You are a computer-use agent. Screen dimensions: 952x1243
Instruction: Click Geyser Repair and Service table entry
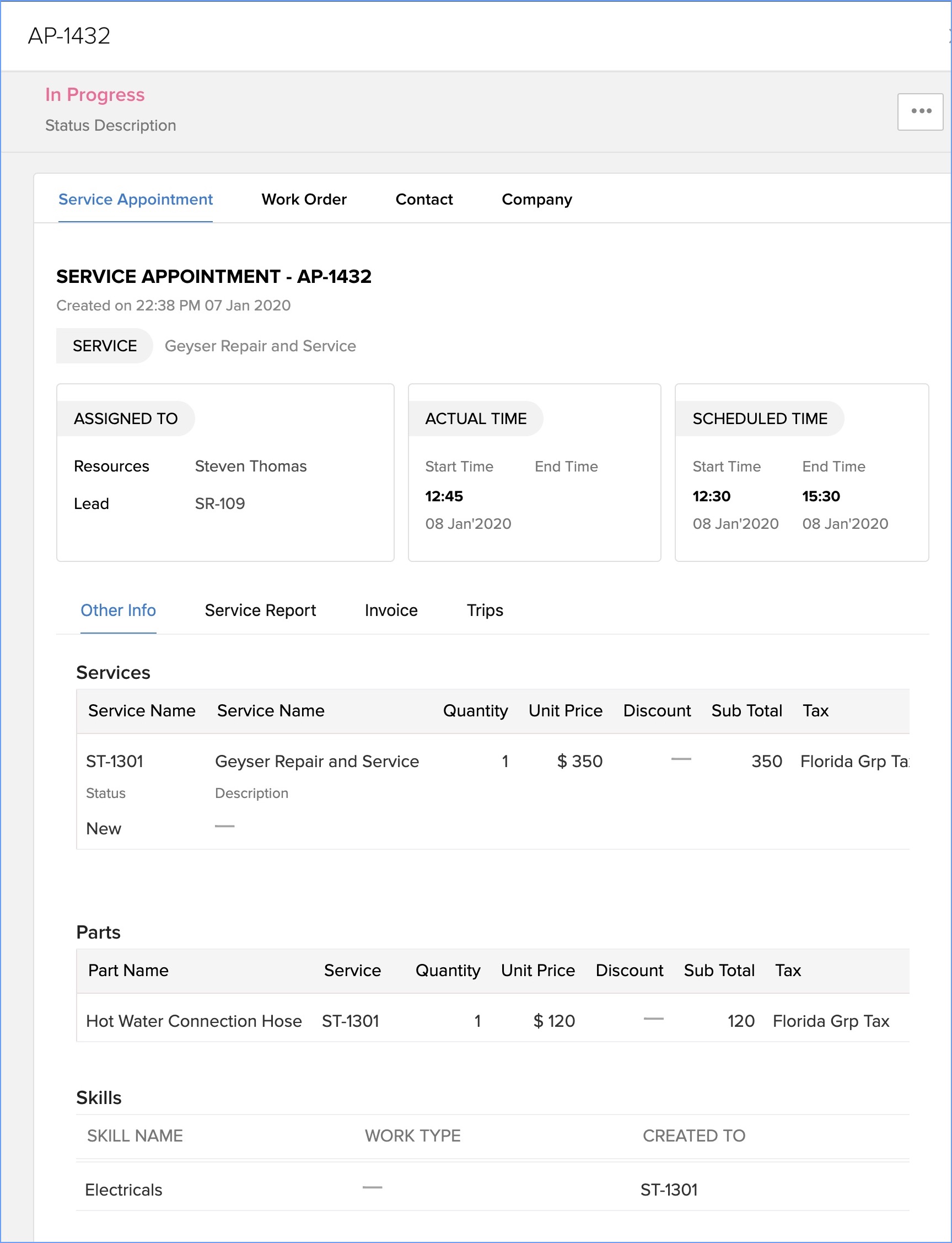click(317, 761)
